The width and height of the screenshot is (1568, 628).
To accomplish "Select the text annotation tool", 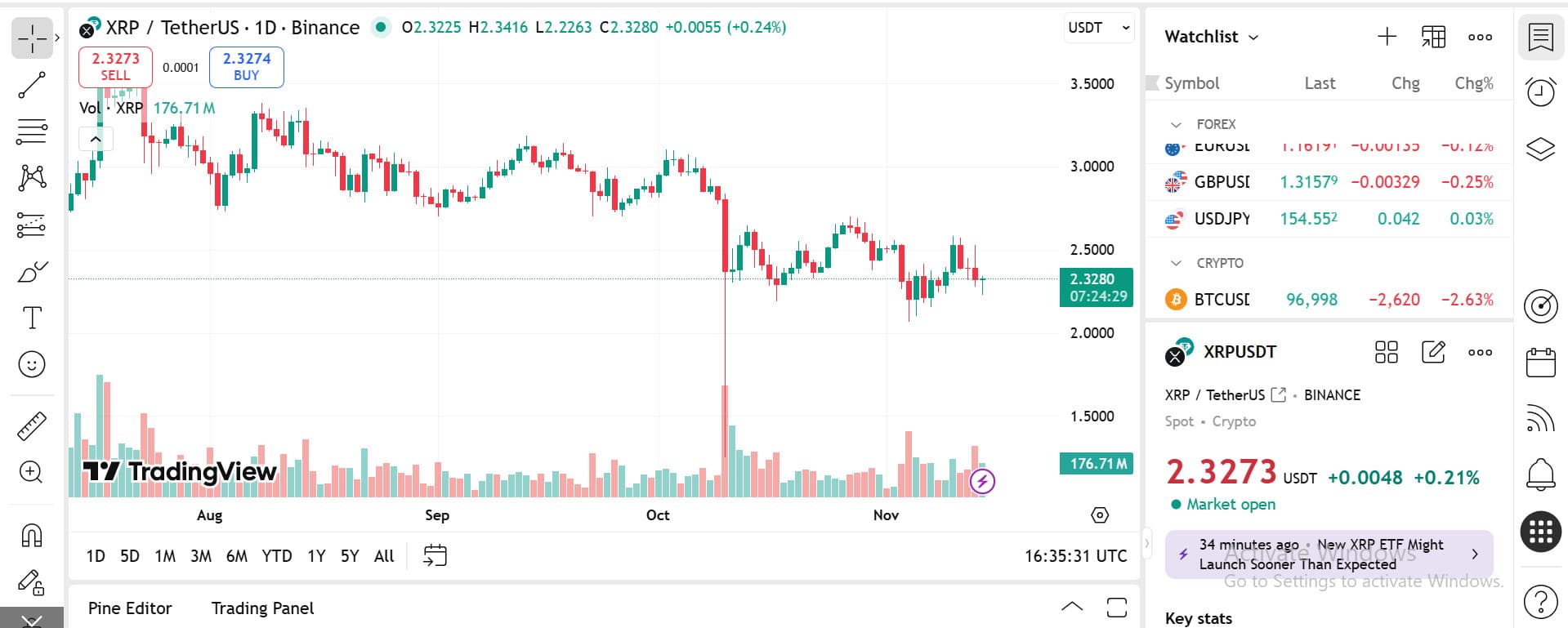I will 32,318.
